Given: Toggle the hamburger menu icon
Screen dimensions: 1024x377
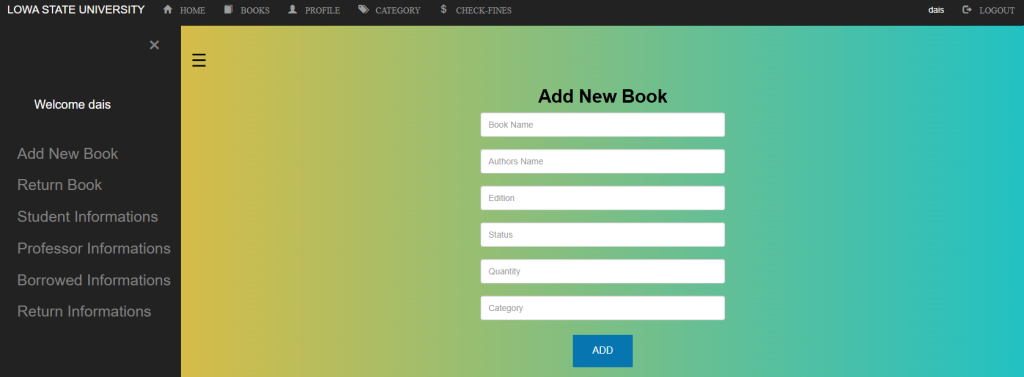Looking at the screenshot, I should pyautogui.click(x=199, y=60).
